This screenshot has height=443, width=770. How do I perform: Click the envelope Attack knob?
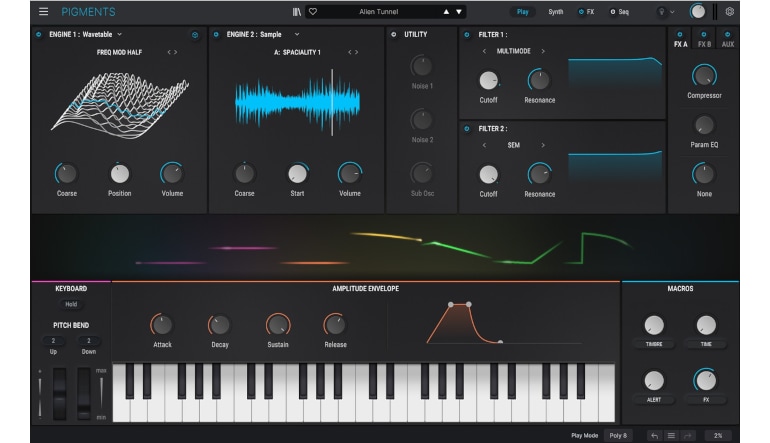pos(162,325)
